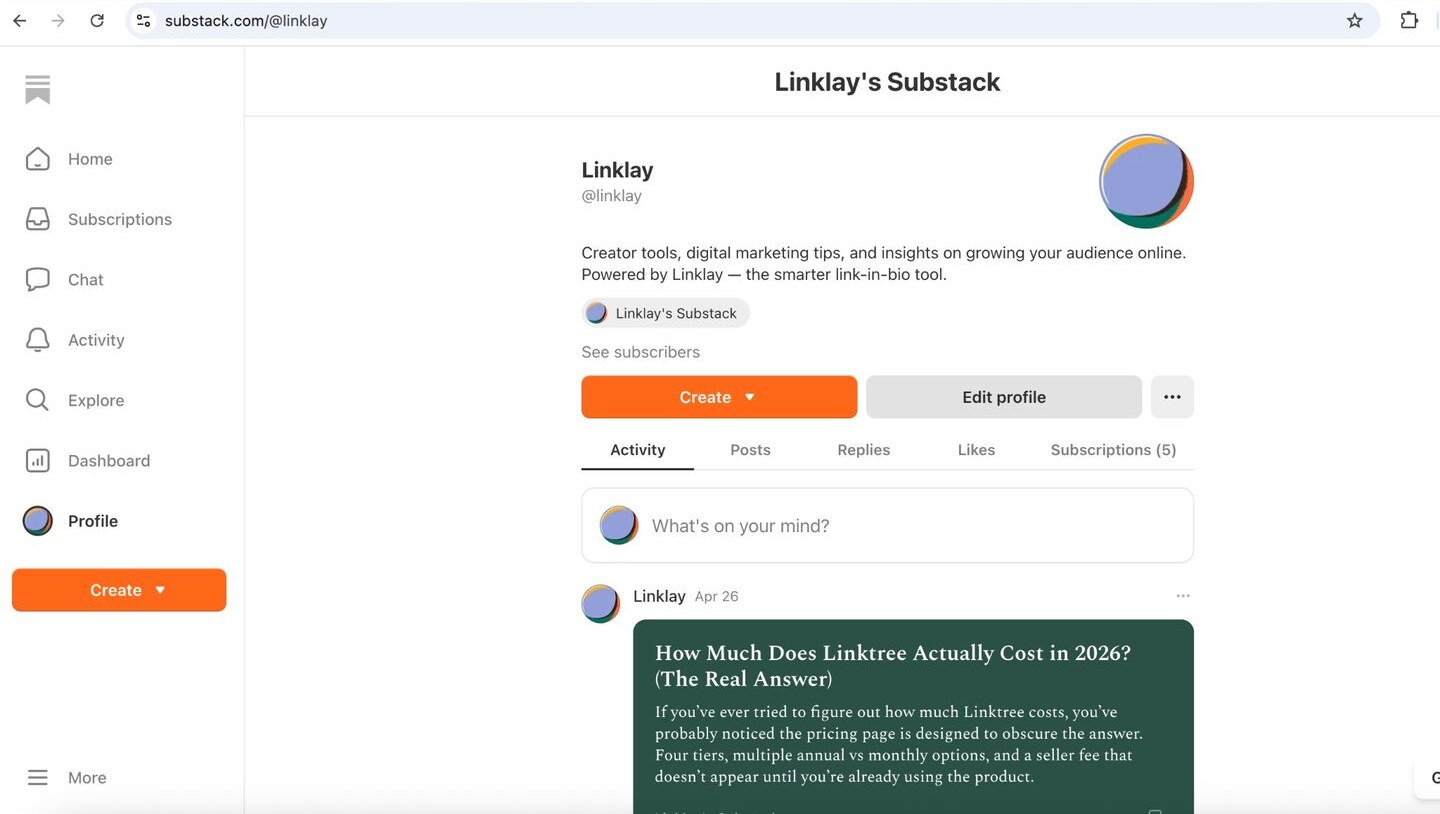The width and height of the screenshot is (1440, 814).
Task: Click the browser forward arrow
Action: pos(58,20)
